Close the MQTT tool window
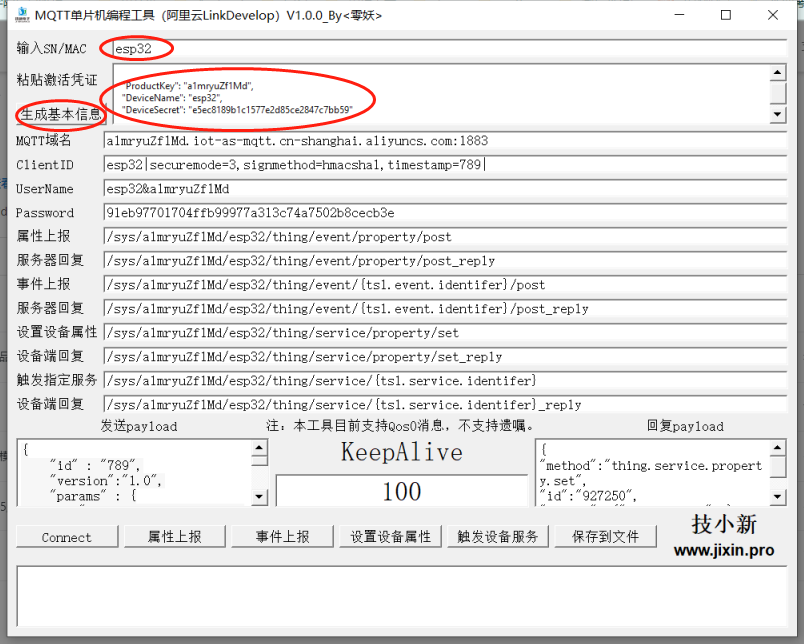Screen dimensions: 804x644 [773, 15]
